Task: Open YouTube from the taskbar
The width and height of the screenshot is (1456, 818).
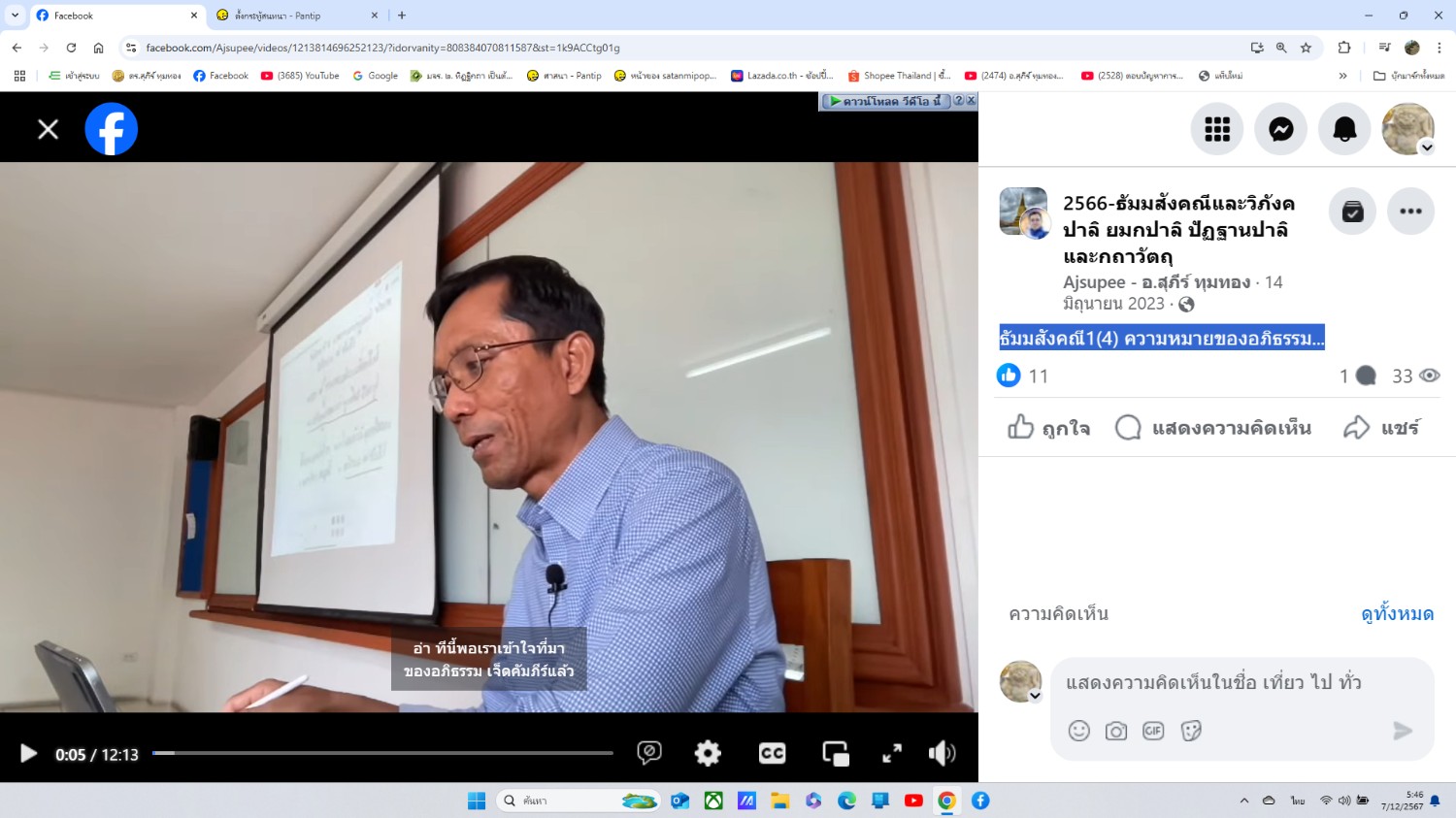Action: [913, 801]
